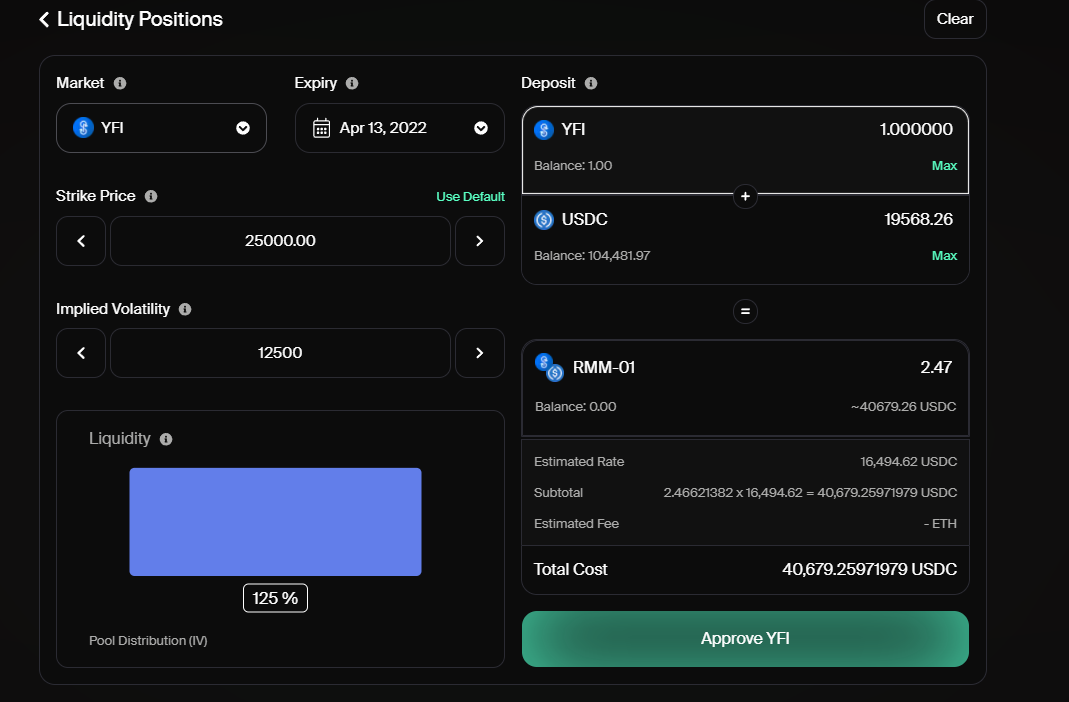Click the plus icon between deposits

[x=745, y=196]
